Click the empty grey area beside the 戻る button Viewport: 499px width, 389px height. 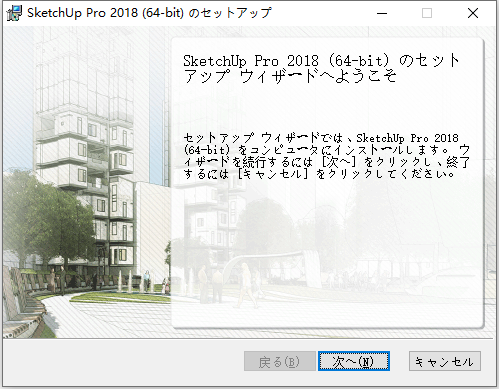click(x=123, y=362)
